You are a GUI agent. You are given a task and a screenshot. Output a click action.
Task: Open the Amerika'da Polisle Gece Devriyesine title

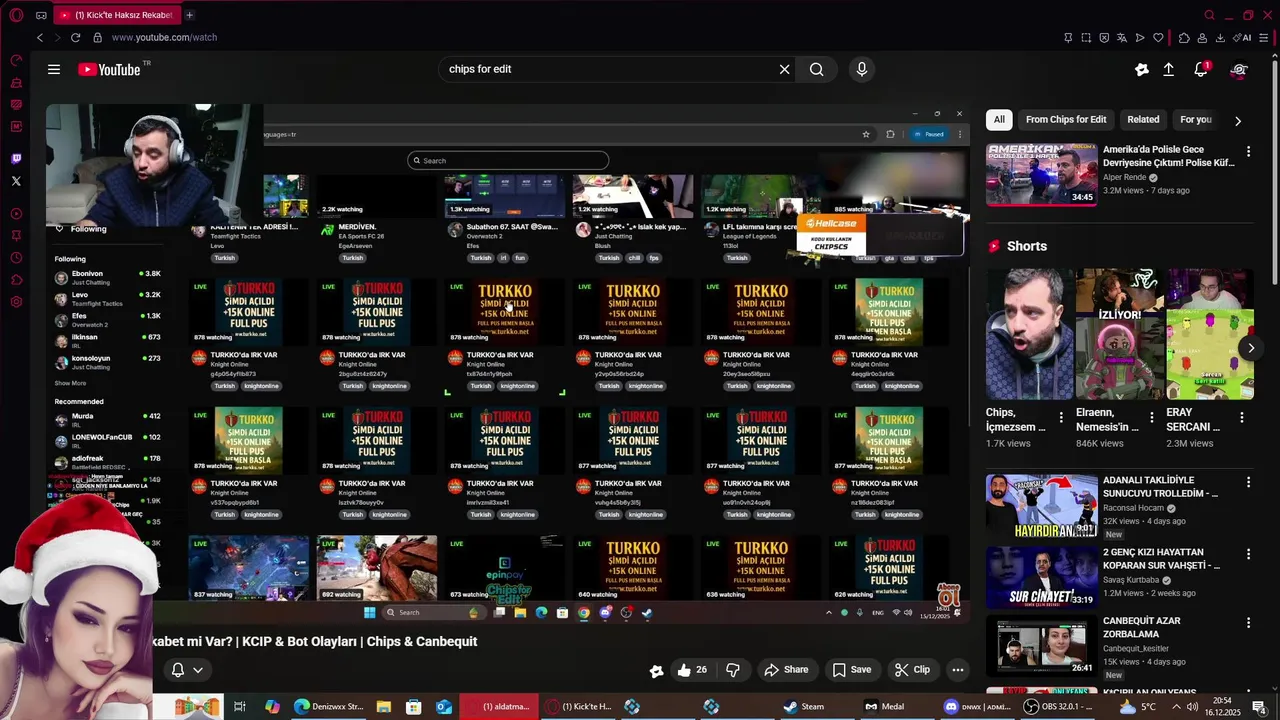(1168, 156)
